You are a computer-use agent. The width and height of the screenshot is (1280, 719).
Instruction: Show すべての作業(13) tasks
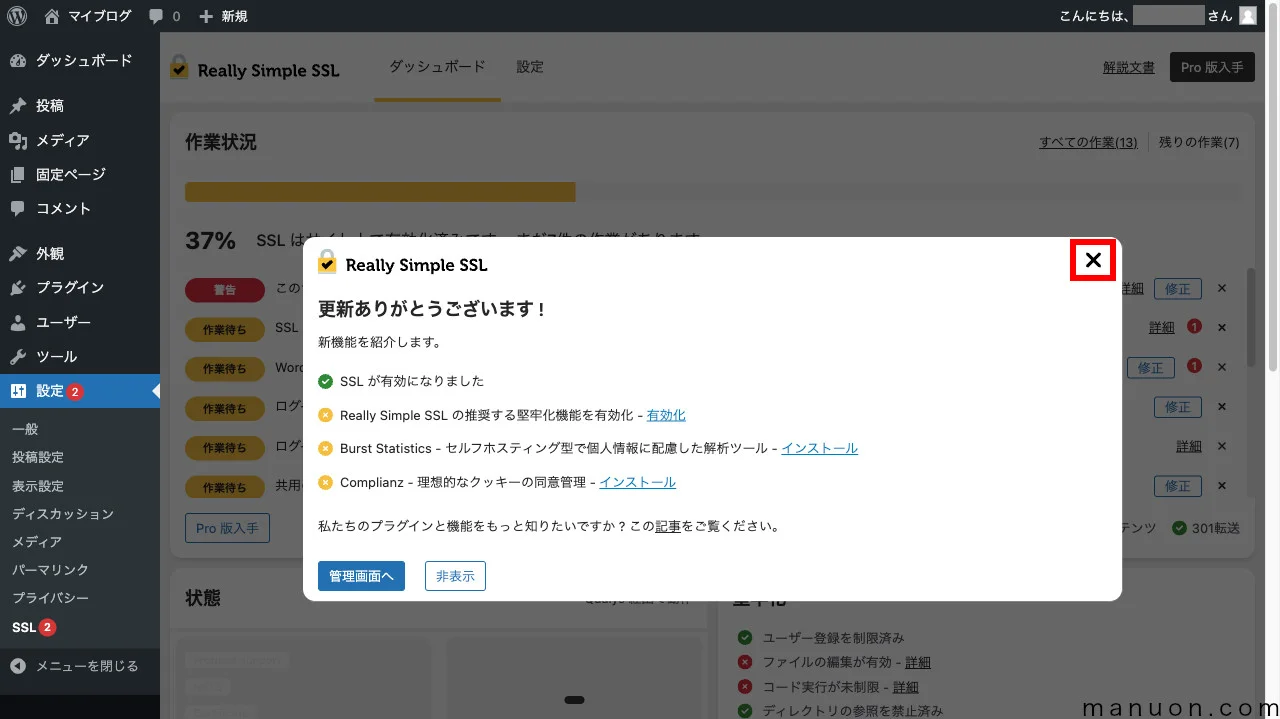(1088, 142)
